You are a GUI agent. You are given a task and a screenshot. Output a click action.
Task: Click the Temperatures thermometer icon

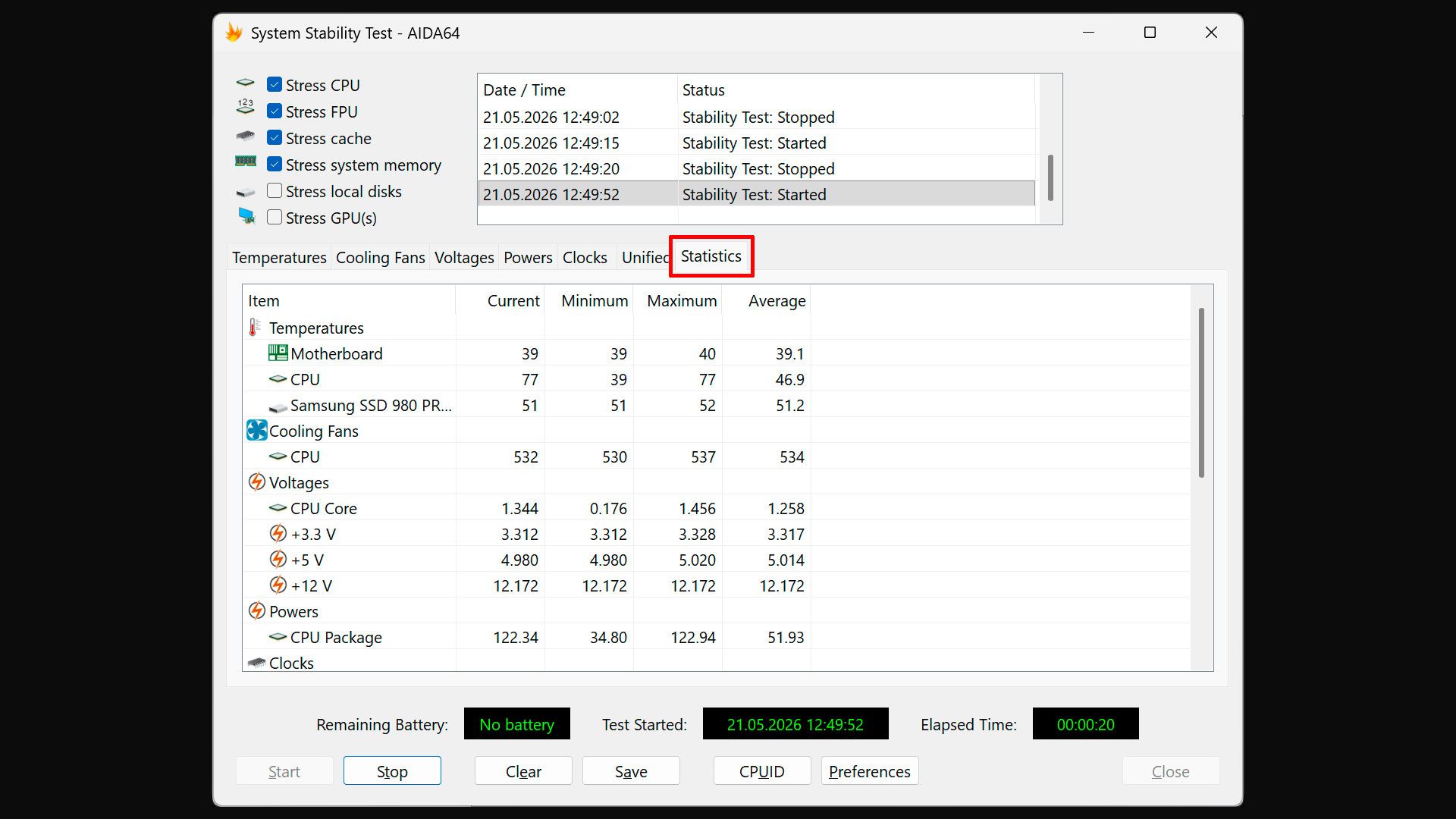click(255, 328)
